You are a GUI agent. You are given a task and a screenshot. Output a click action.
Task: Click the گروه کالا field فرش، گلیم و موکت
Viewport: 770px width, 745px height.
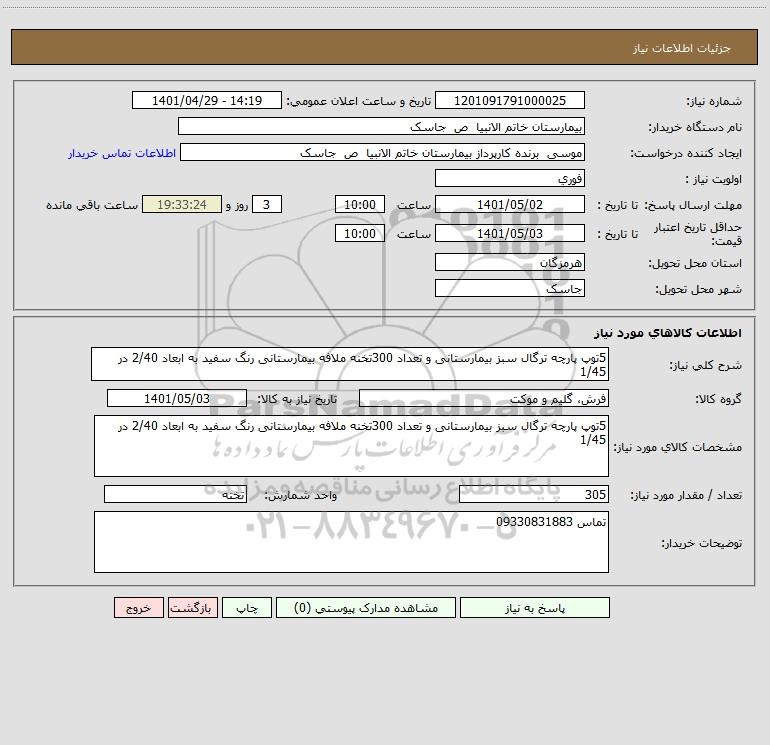[x=484, y=398]
